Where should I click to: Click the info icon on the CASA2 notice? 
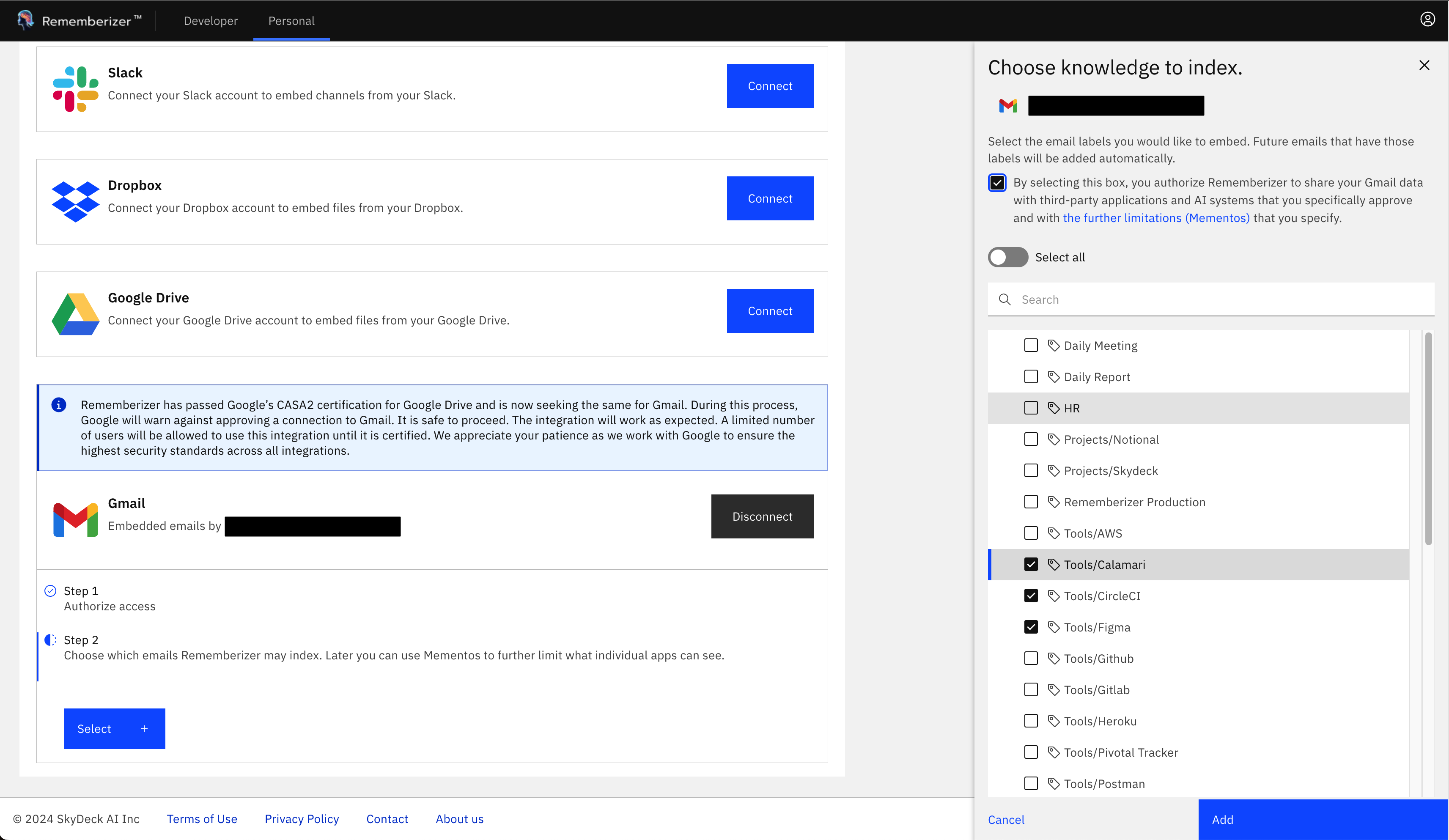point(60,405)
